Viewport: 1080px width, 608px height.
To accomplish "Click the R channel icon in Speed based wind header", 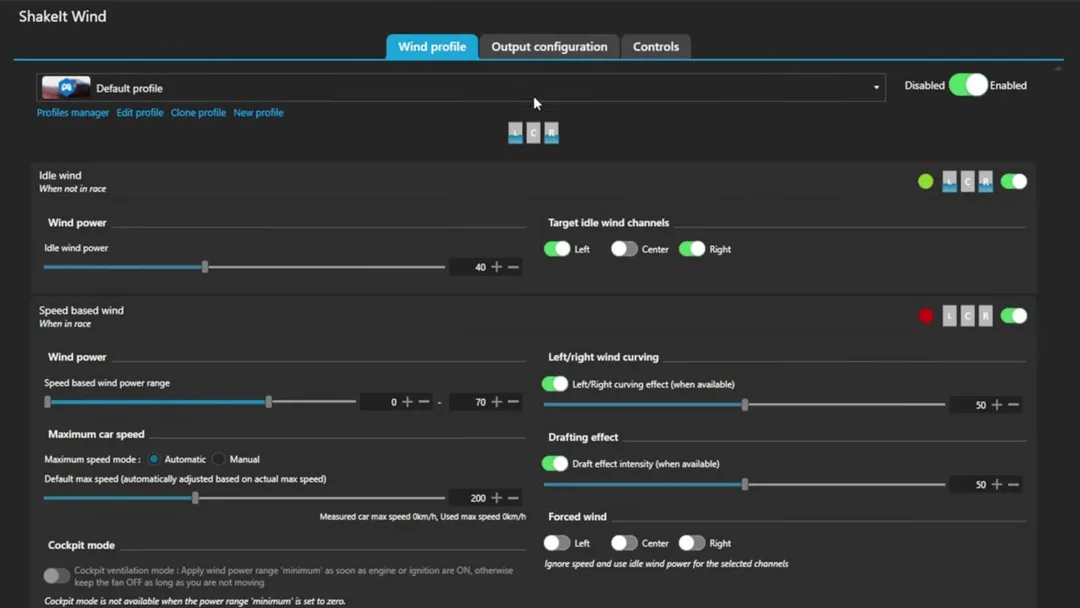I will [986, 315].
